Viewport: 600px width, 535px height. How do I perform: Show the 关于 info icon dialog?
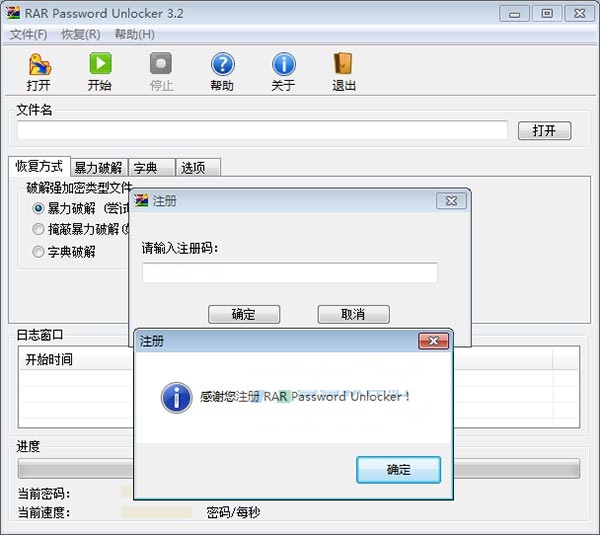click(284, 64)
